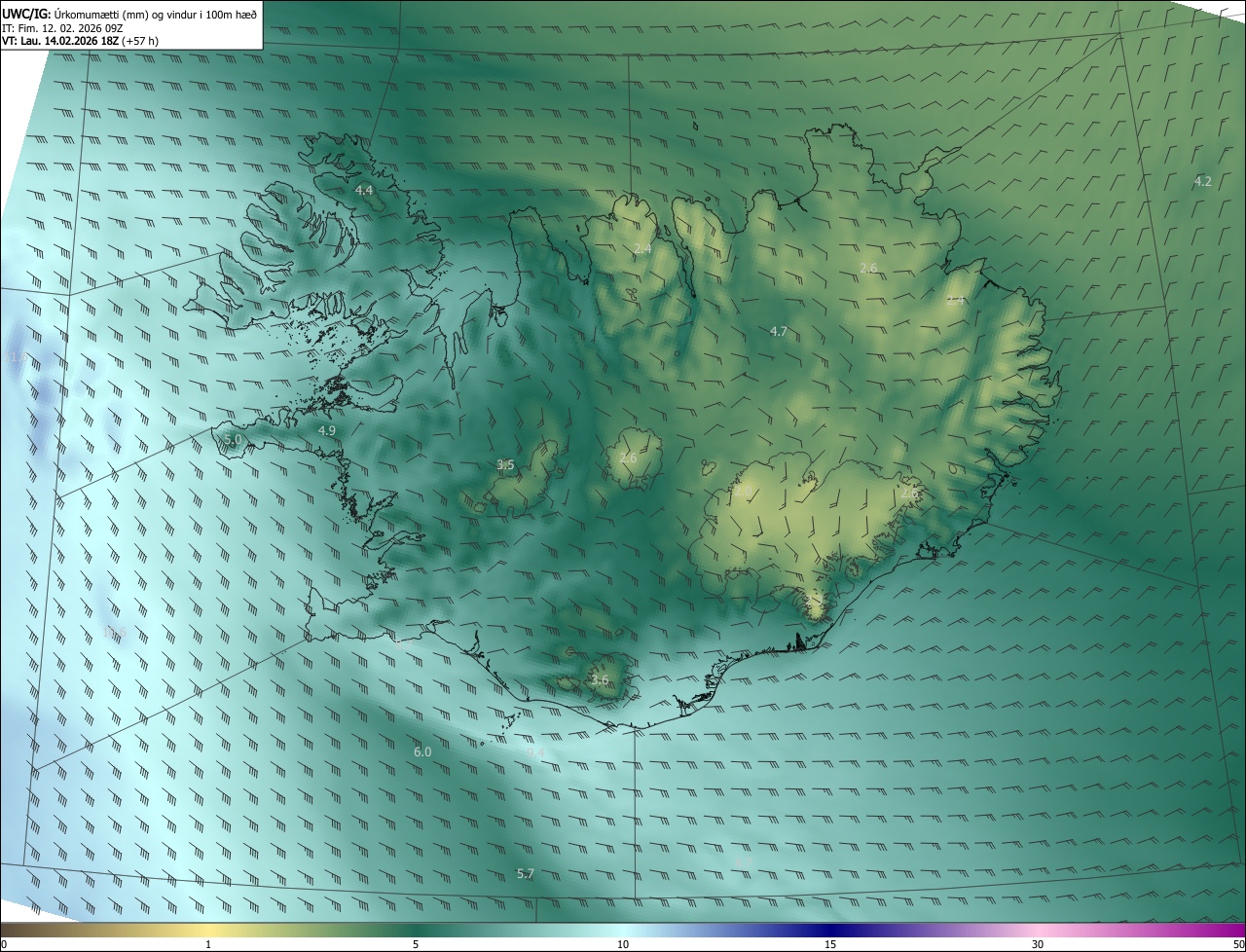Pick the dark blue section of the color scale
The image size is (1246, 952).
[x=830, y=931]
